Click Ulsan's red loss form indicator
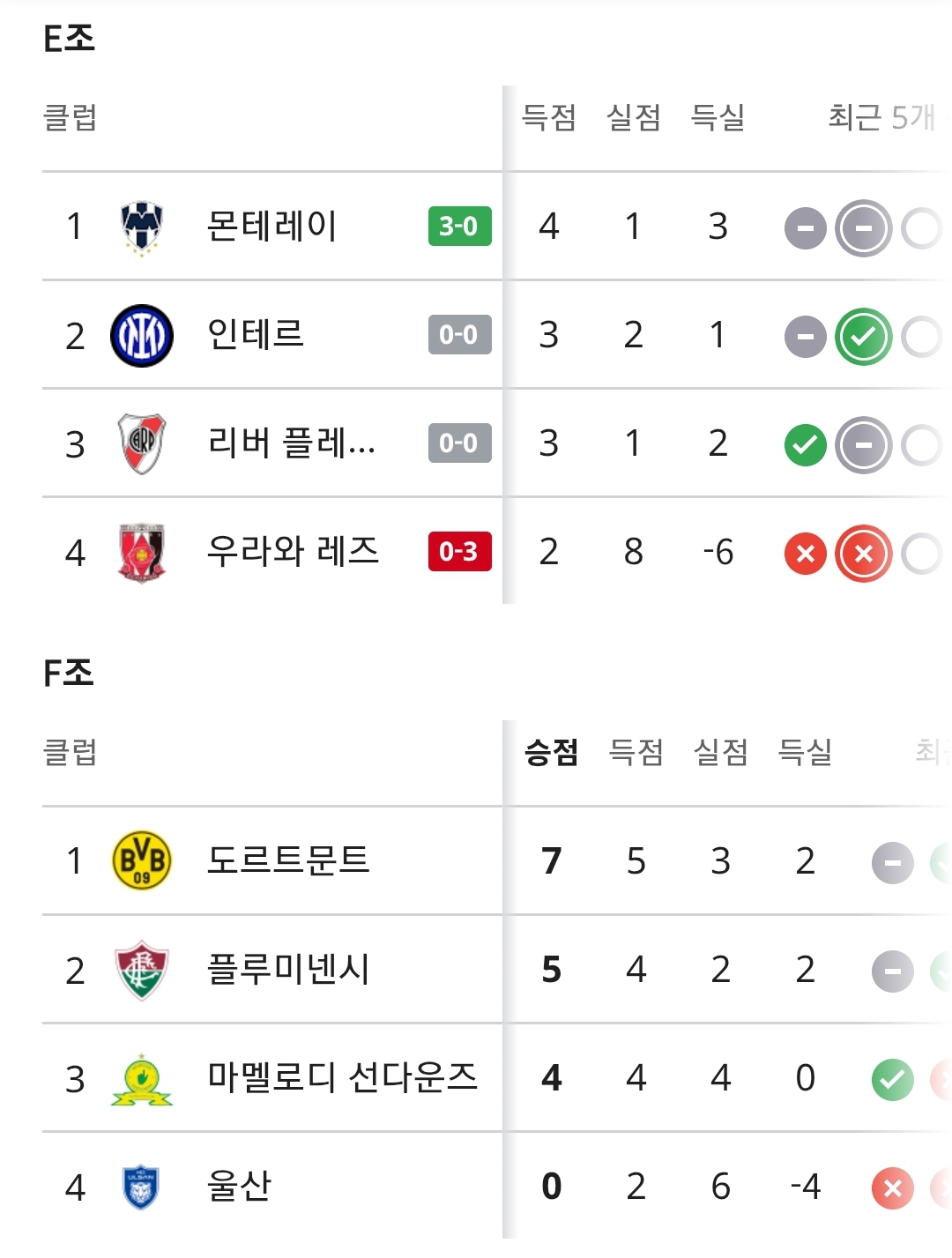 click(x=892, y=1188)
